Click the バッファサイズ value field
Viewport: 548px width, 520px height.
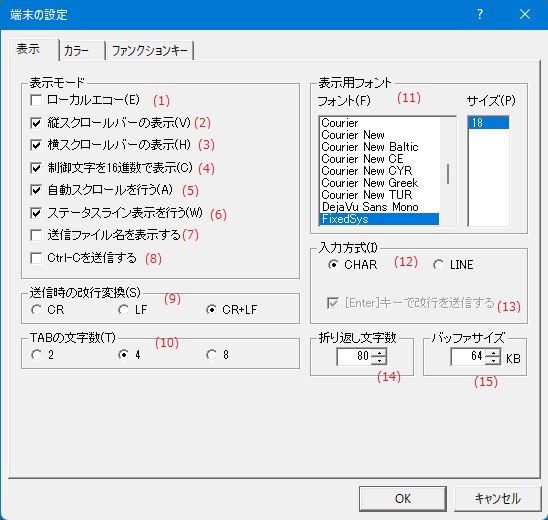468,356
